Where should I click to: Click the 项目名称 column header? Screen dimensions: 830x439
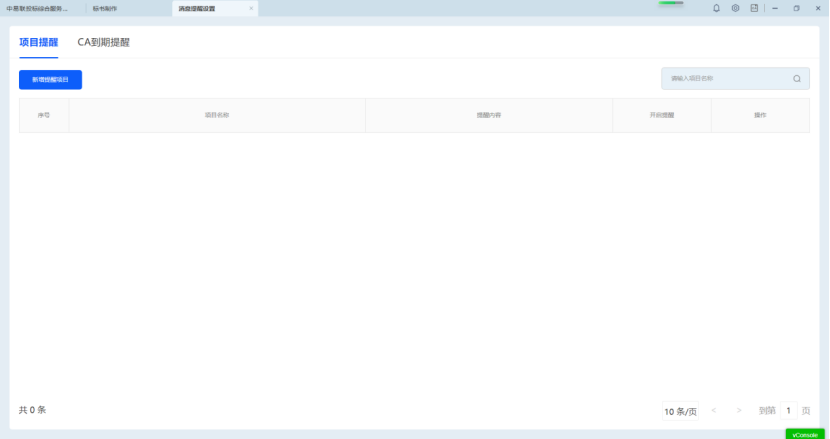pyautogui.click(x=217, y=116)
